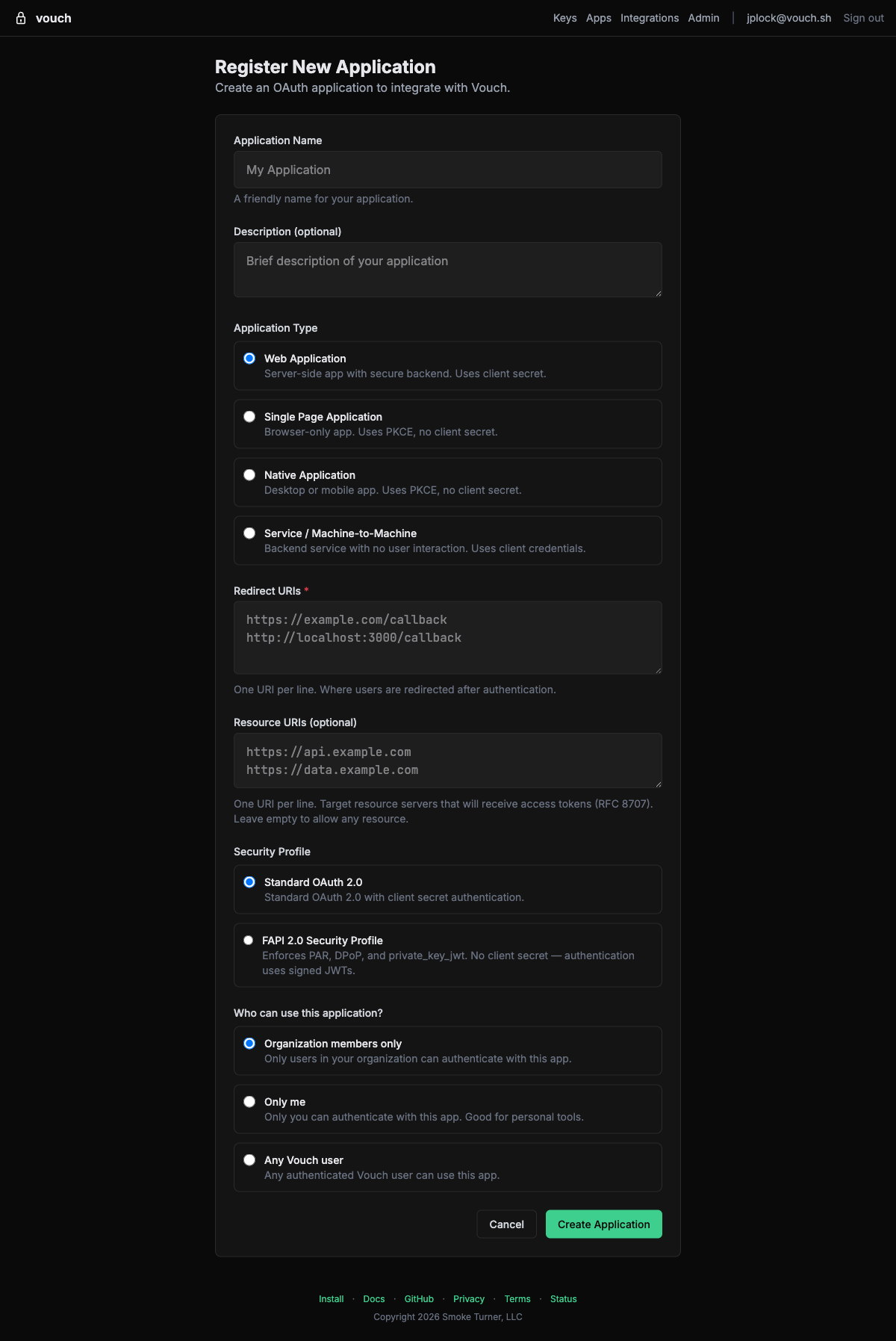
Task: Click the Resource URIs text area
Action: 447,761
